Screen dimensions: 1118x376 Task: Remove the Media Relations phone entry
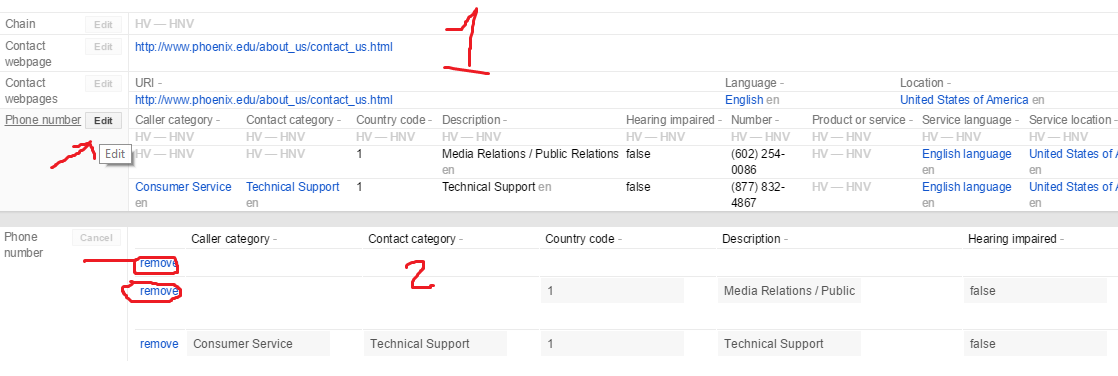(159, 291)
